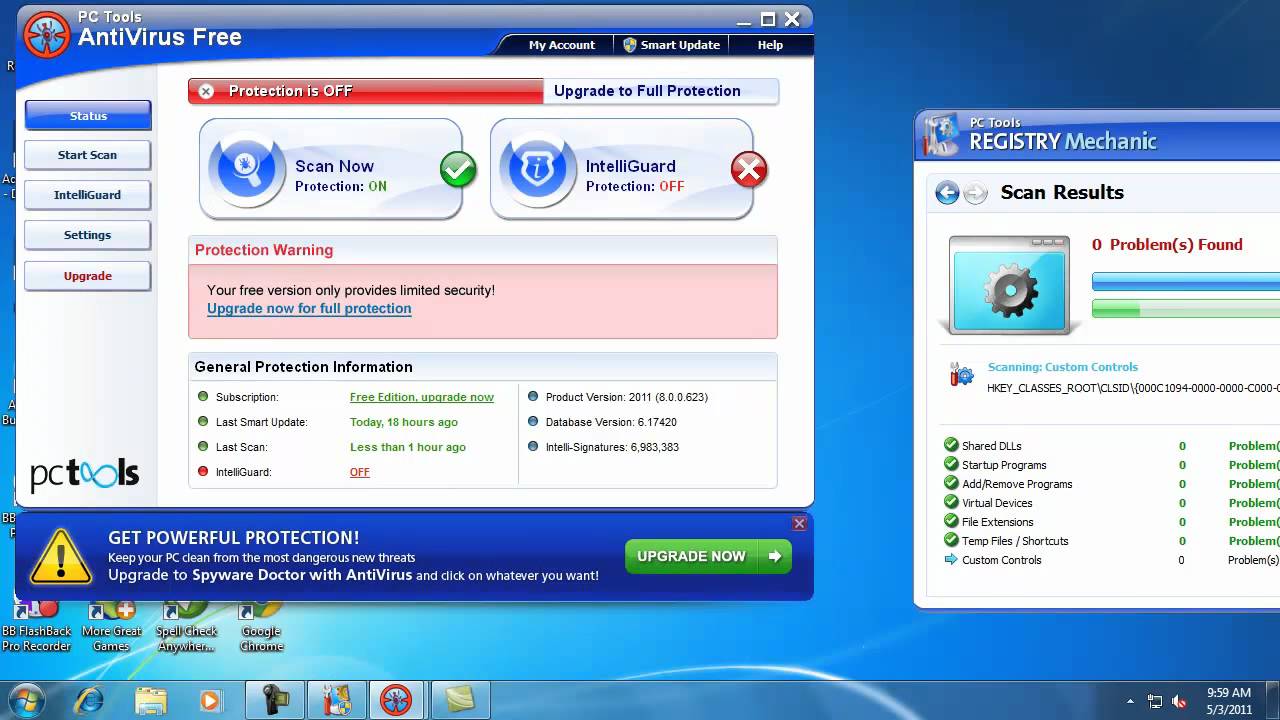Screen dimensions: 1280x720
Task: Click the HKEY_CLASSES_ROOT registry path text
Action: pos(1133,388)
